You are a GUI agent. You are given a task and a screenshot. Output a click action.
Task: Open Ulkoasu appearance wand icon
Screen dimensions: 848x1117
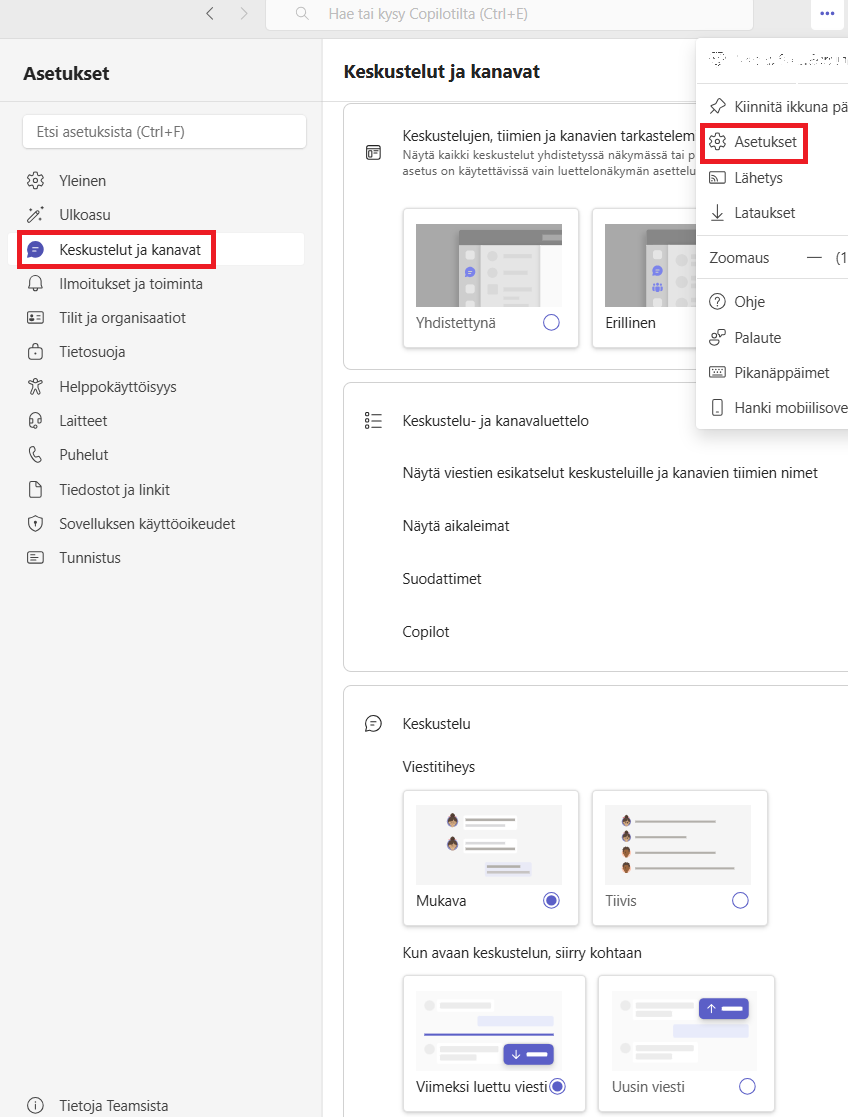[35, 214]
